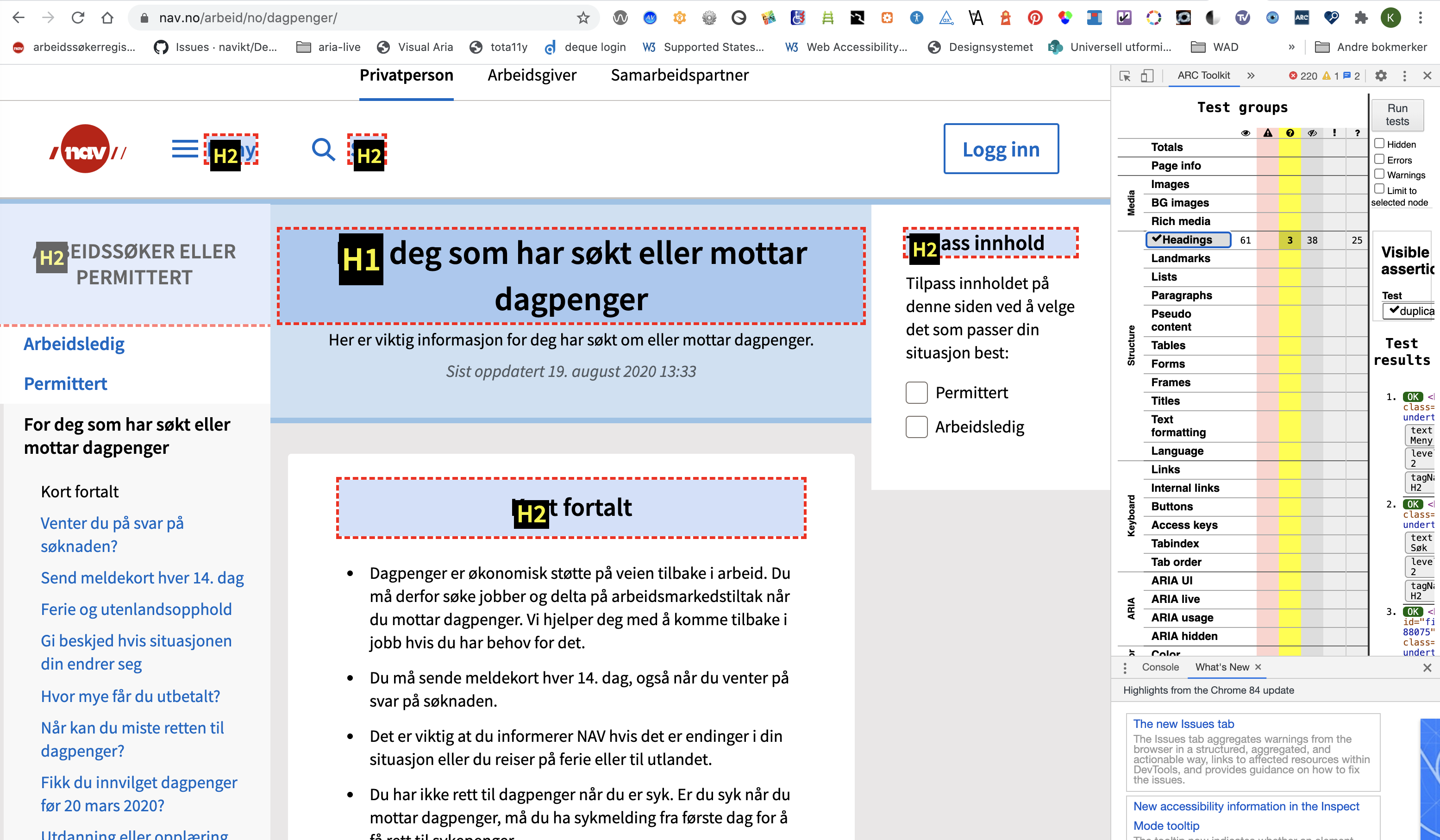The height and width of the screenshot is (840, 1440).
Task: Open Chrome extensions puzzle icon
Action: (1361, 18)
